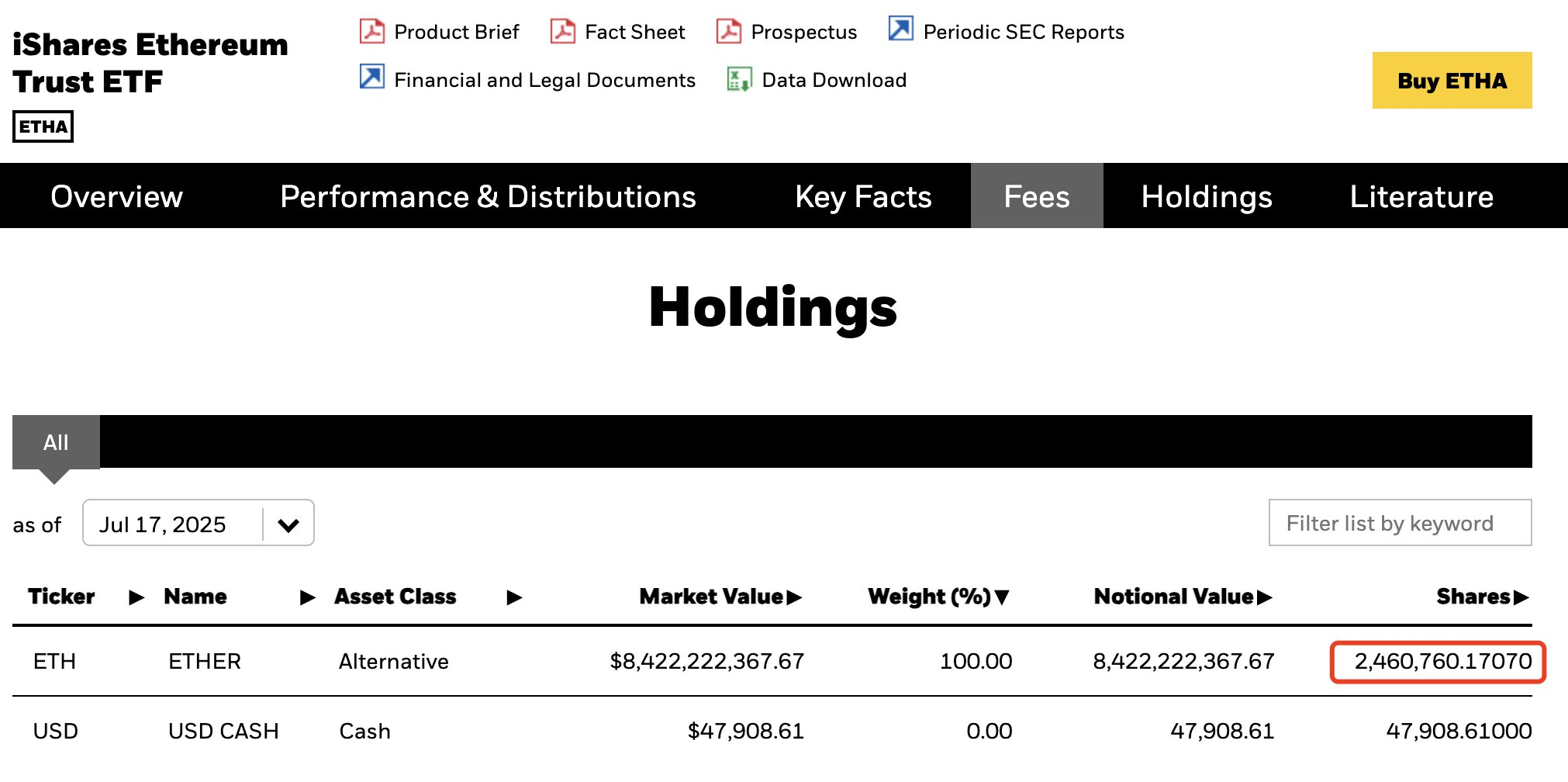The height and width of the screenshot is (782, 1568).
Task: Open Performance & Distributions section
Action: click(x=489, y=196)
